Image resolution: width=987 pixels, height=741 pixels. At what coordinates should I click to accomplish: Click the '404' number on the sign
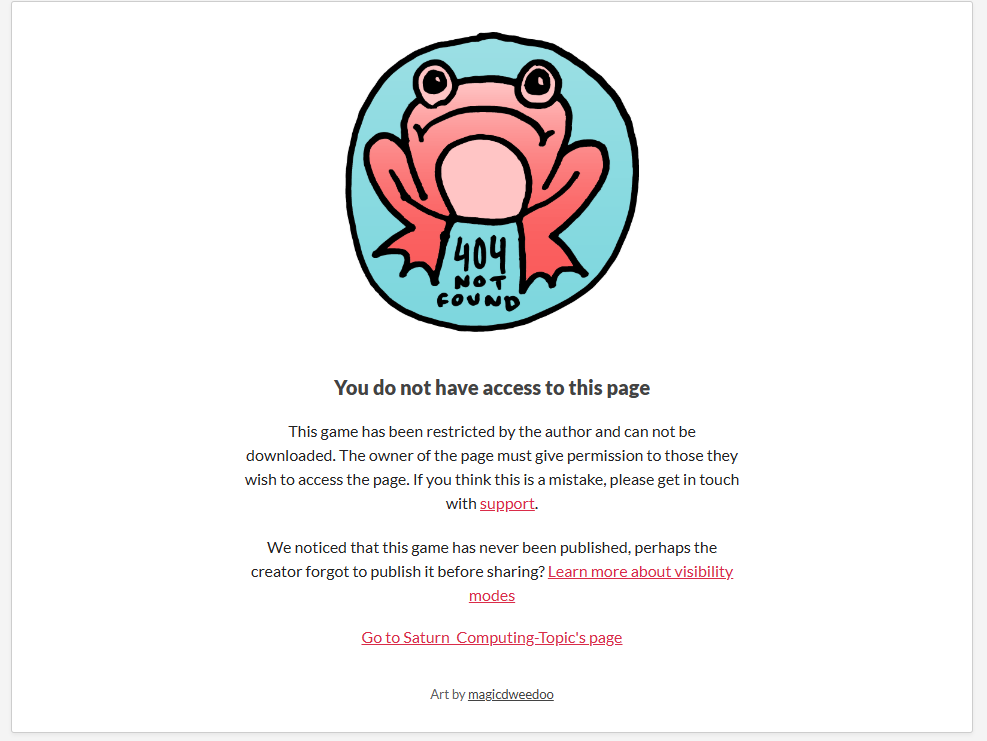tap(481, 254)
